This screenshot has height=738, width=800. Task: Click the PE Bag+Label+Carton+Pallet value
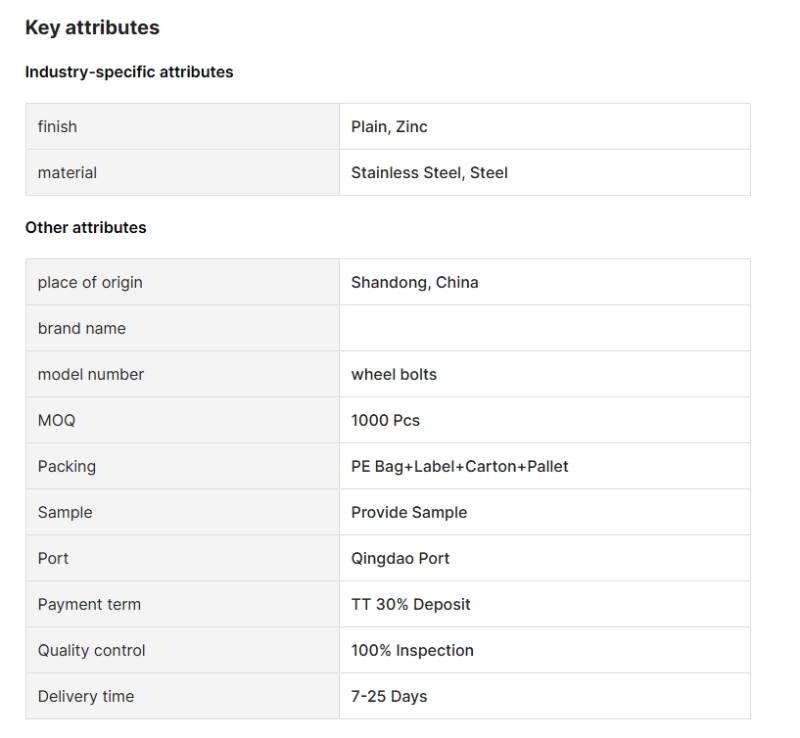pos(459,467)
